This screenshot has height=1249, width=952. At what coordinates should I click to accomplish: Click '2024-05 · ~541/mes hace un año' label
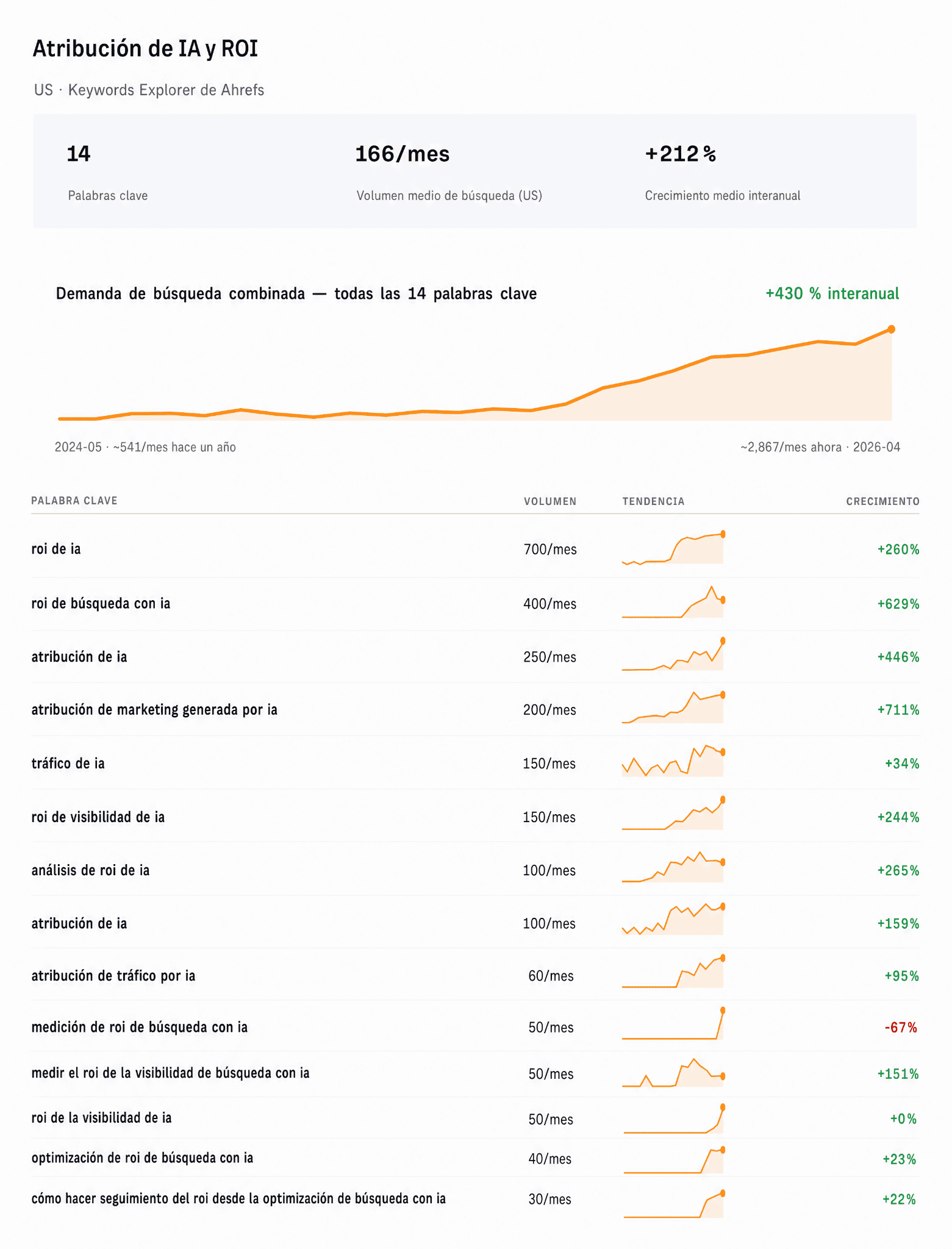tap(145, 447)
